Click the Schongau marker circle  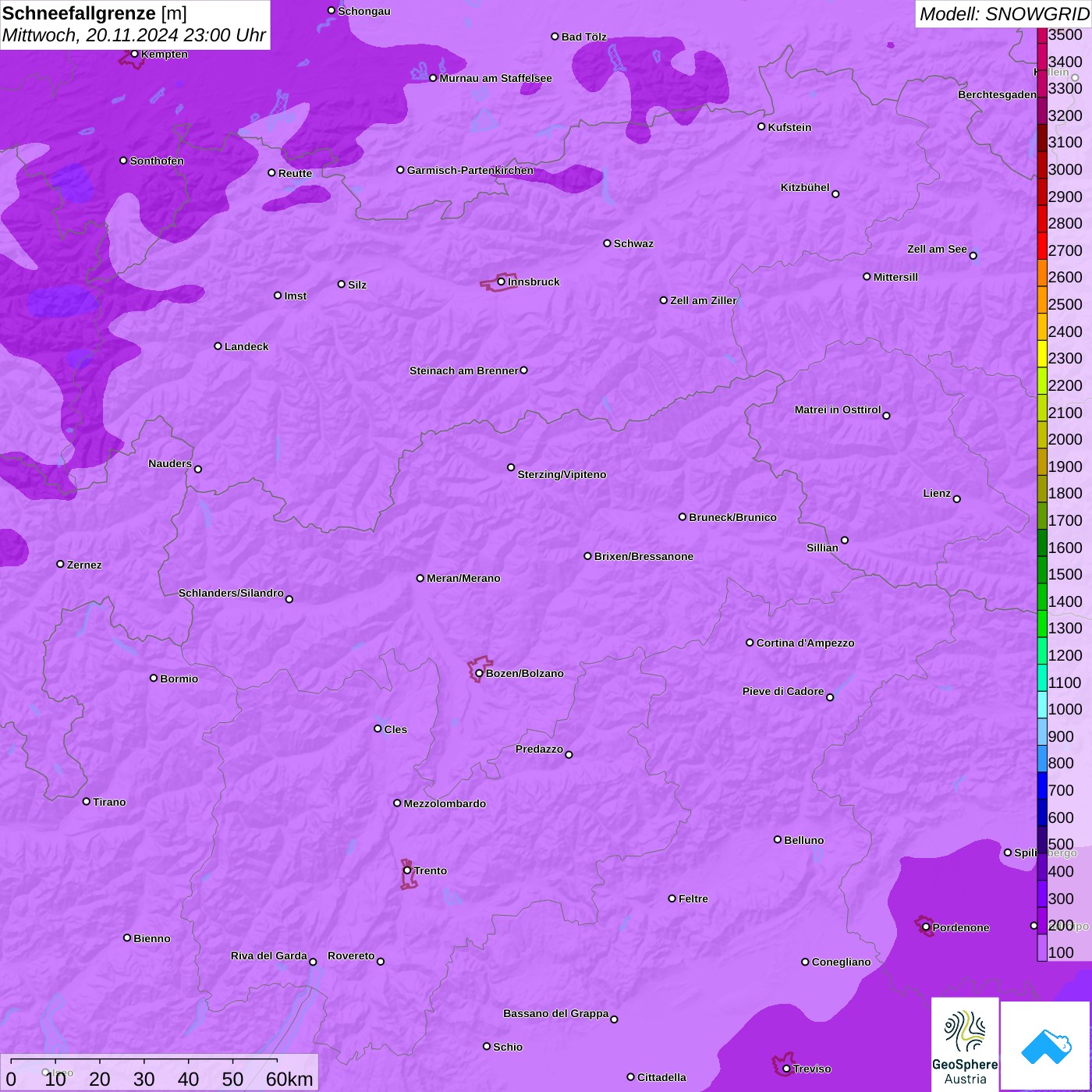331,10
